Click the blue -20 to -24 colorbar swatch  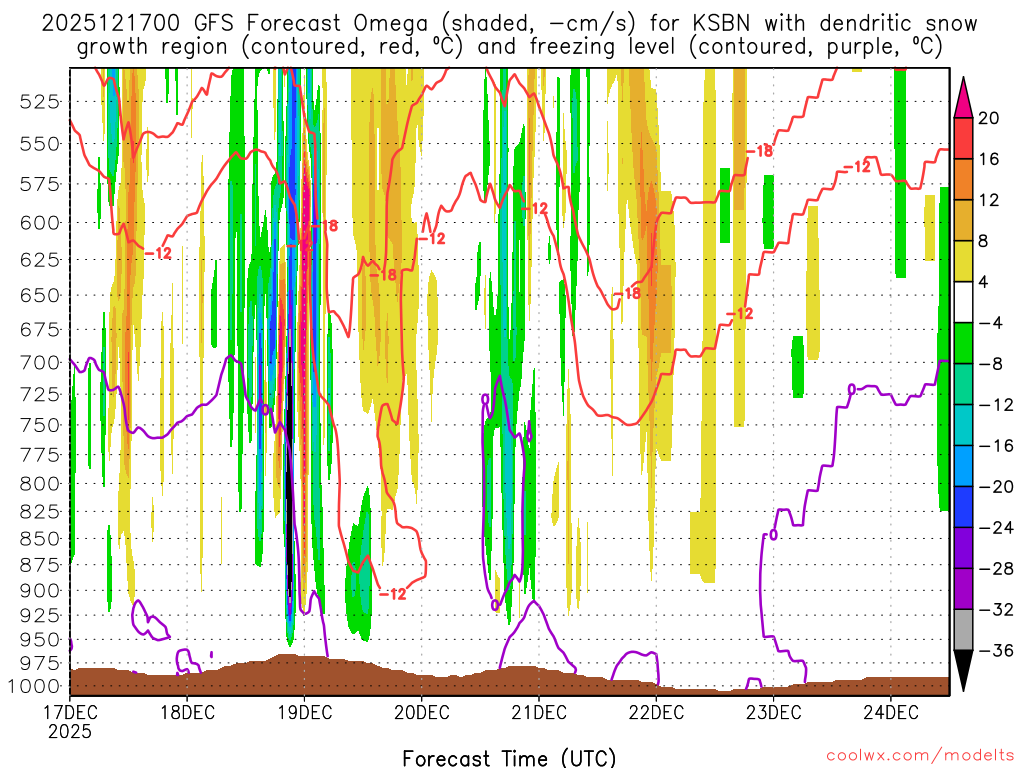pyautogui.click(x=963, y=507)
